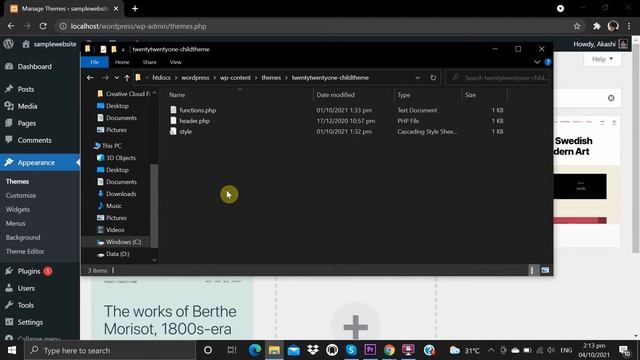Select Data (D:) drive
640x360 pixels.
pos(113,254)
